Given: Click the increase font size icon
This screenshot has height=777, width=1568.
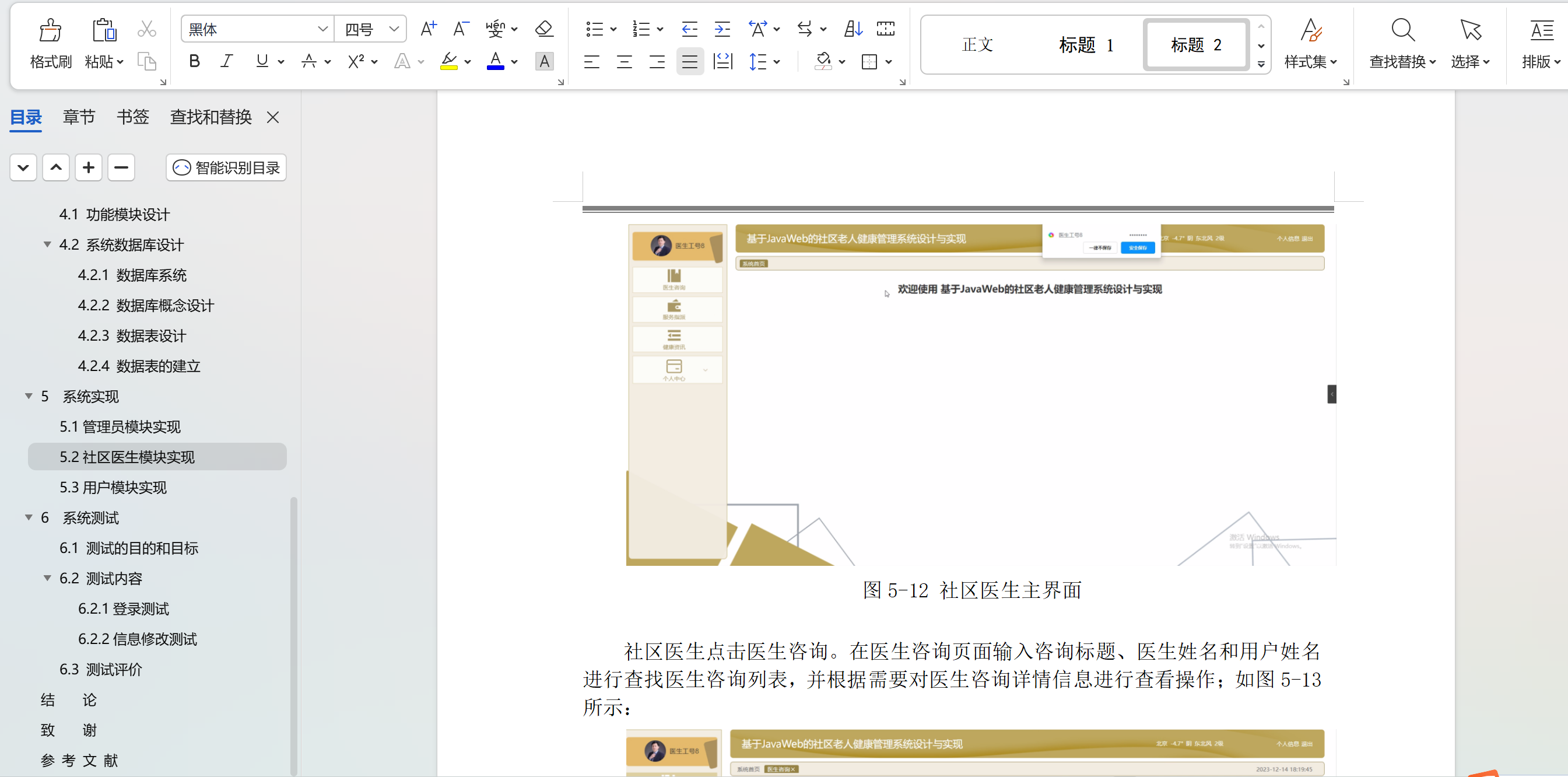Looking at the screenshot, I should pos(428,29).
